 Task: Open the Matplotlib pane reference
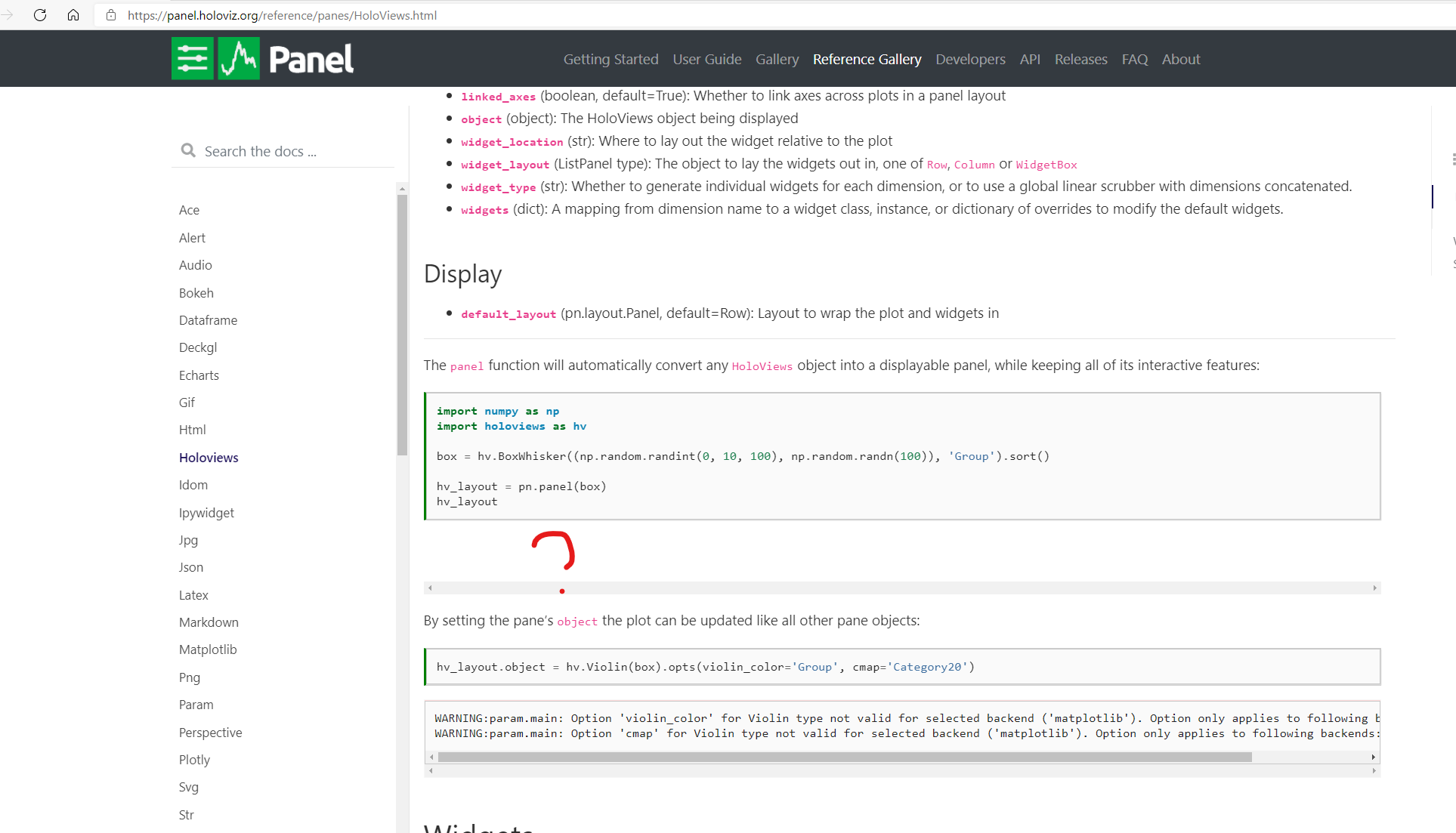point(208,649)
